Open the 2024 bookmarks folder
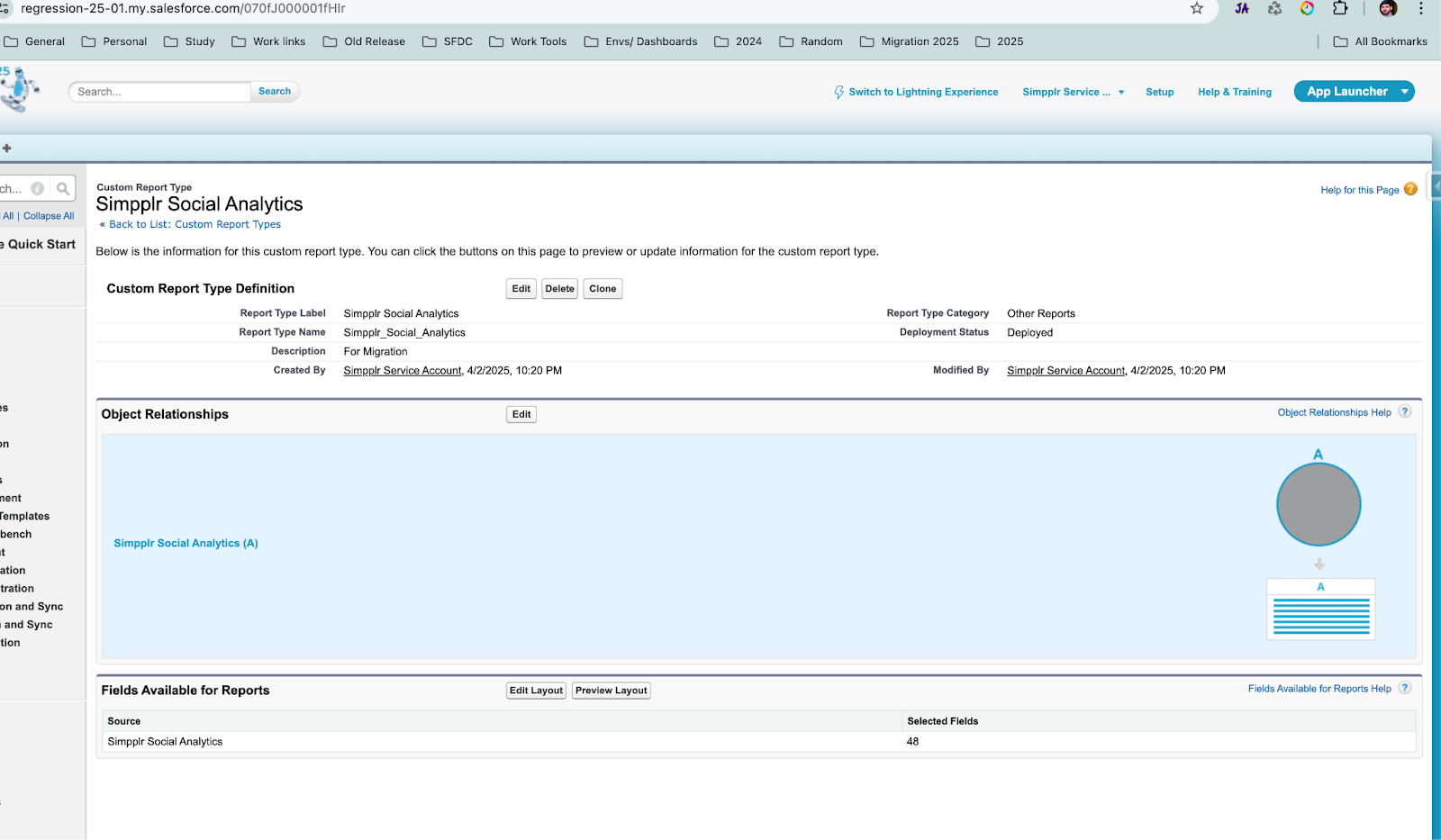The image size is (1441, 840). coord(739,41)
